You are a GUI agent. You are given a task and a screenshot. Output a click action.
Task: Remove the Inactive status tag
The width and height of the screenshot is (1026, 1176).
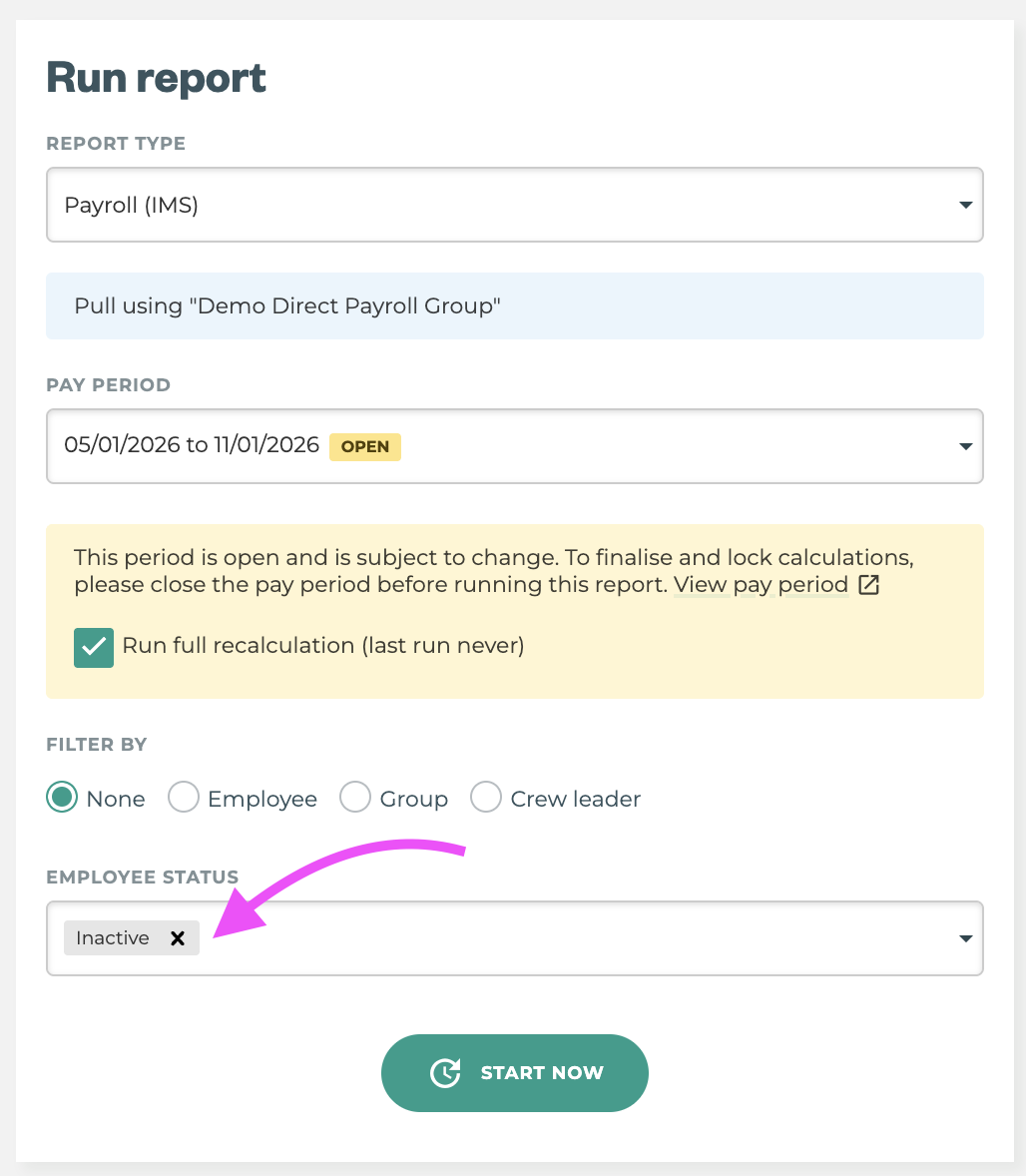tap(178, 938)
